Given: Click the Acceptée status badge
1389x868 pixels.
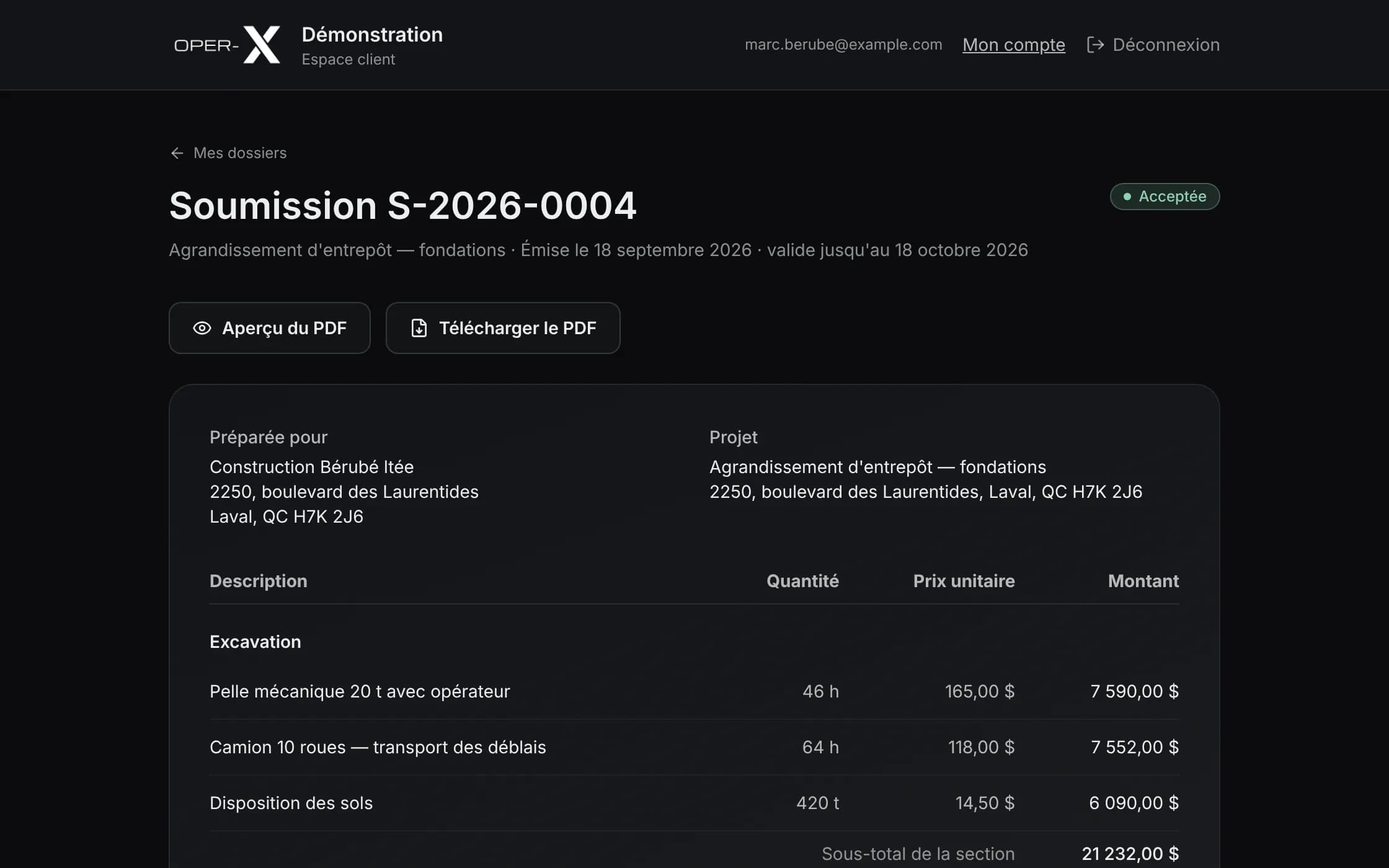Looking at the screenshot, I should [1165, 197].
